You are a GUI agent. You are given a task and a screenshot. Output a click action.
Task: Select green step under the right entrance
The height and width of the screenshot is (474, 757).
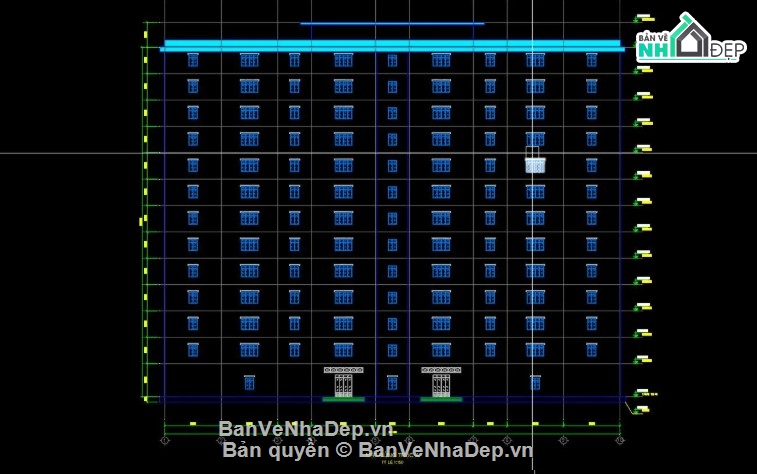pyautogui.click(x=441, y=399)
